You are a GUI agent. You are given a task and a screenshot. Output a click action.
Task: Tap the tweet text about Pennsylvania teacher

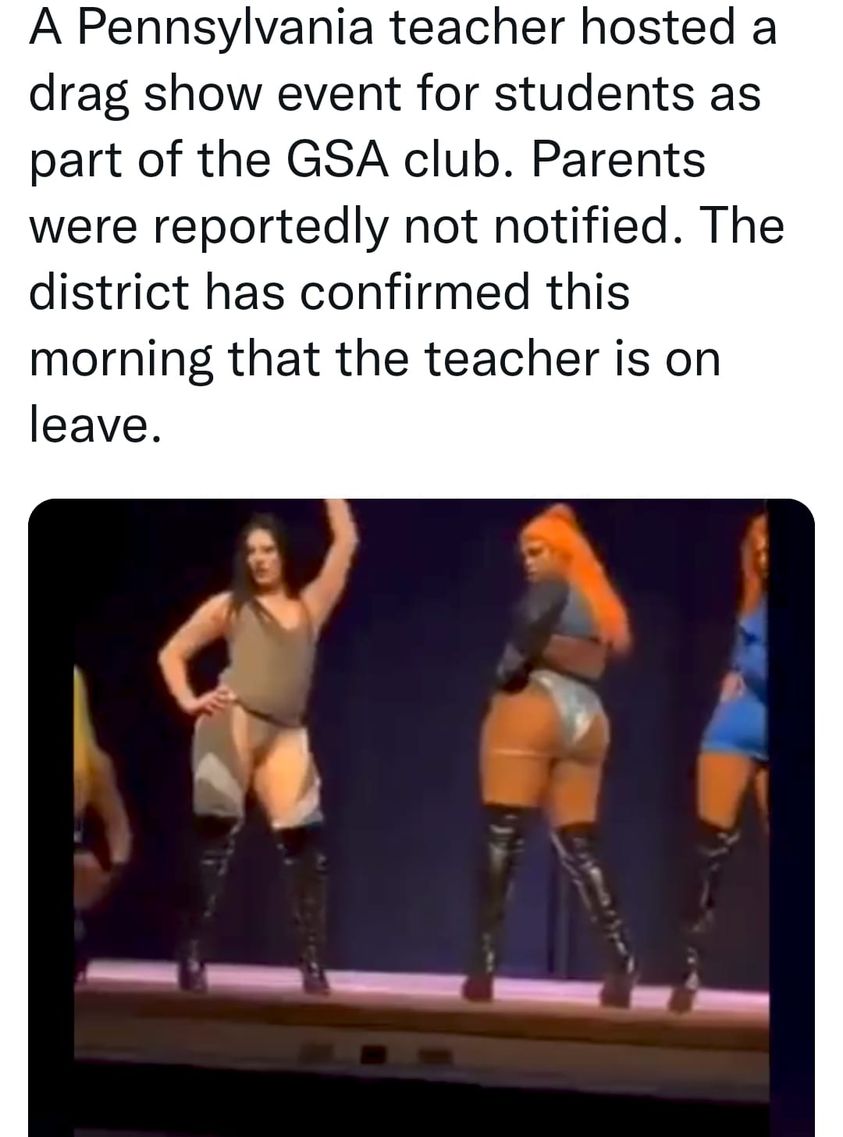(x=406, y=226)
